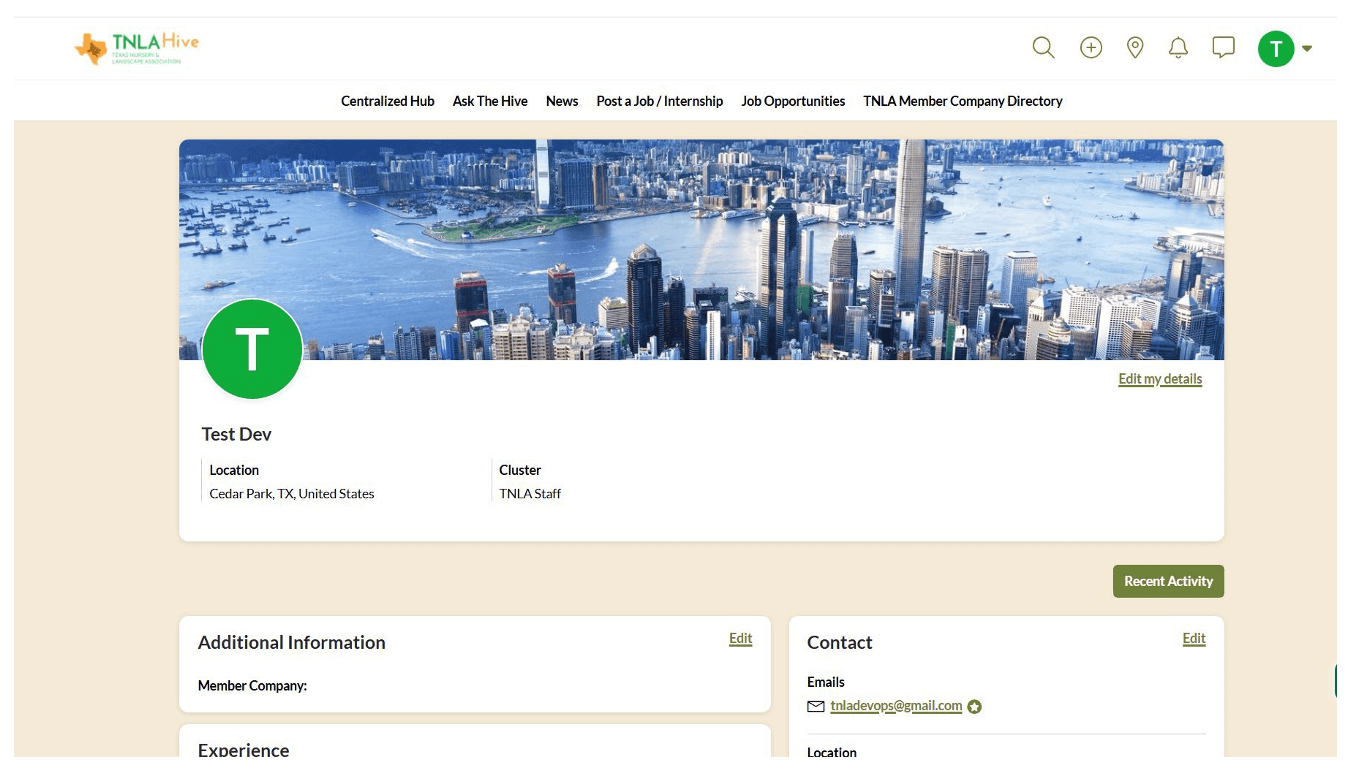This screenshot has height=770, width=1354.
Task: Open TNLA Member Company Directory
Action: point(962,101)
